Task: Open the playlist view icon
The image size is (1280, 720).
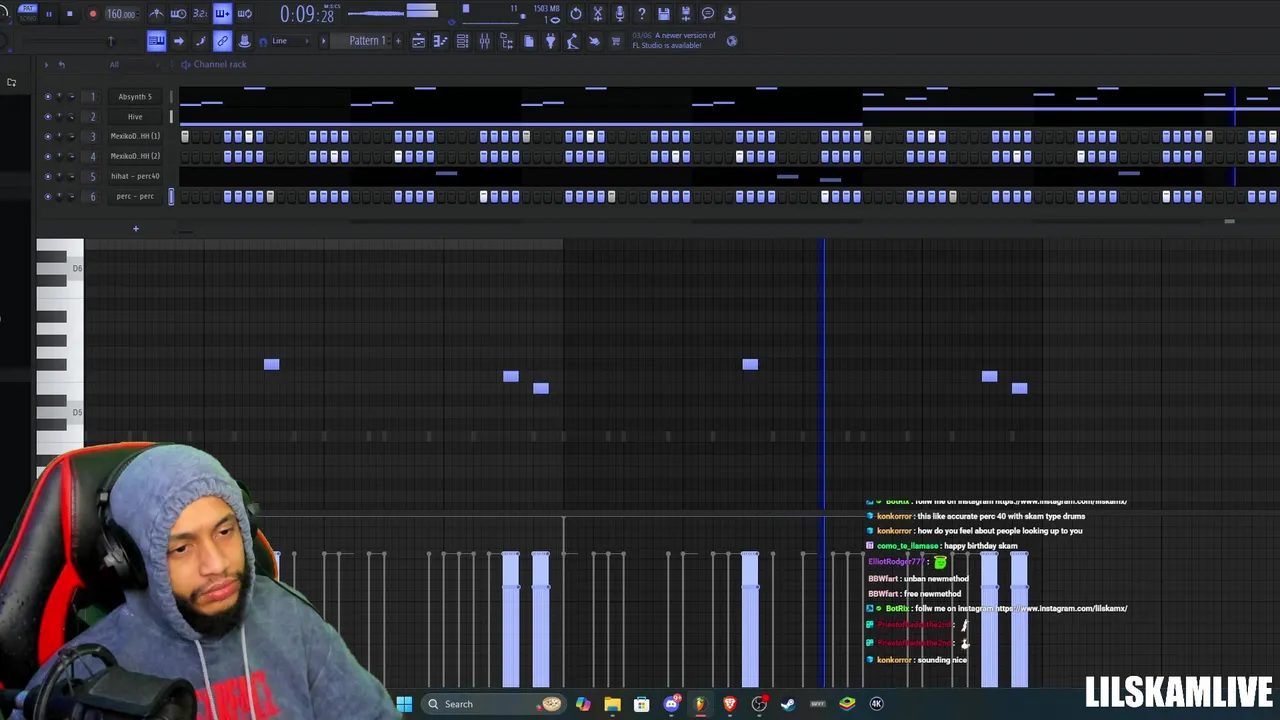Action: (419, 41)
